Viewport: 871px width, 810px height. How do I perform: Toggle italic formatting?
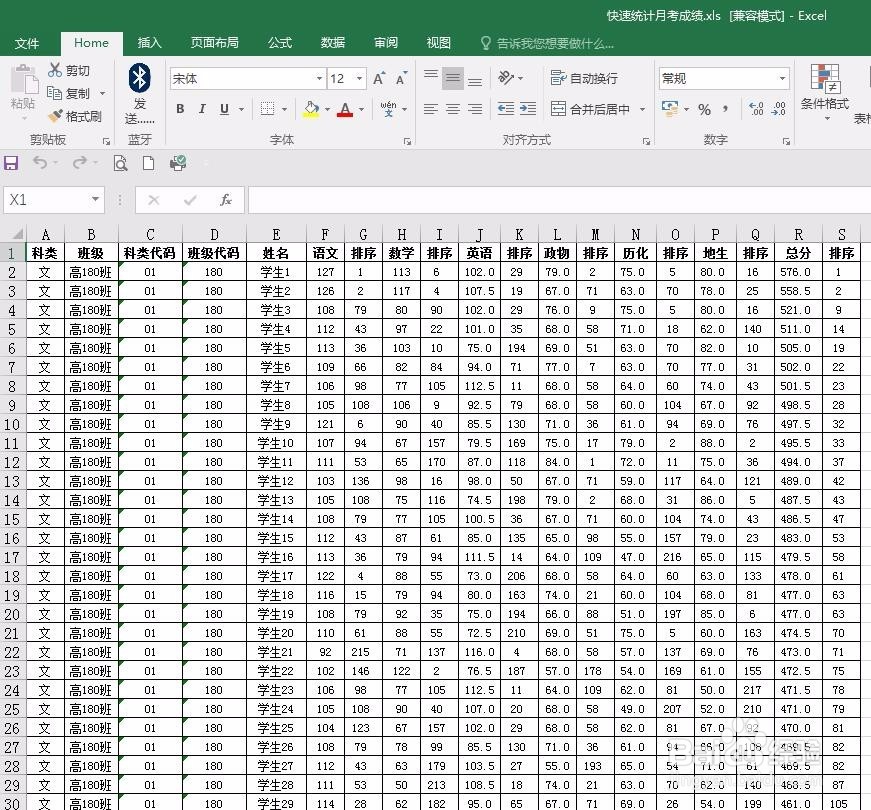pyautogui.click(x=202, y=109)
